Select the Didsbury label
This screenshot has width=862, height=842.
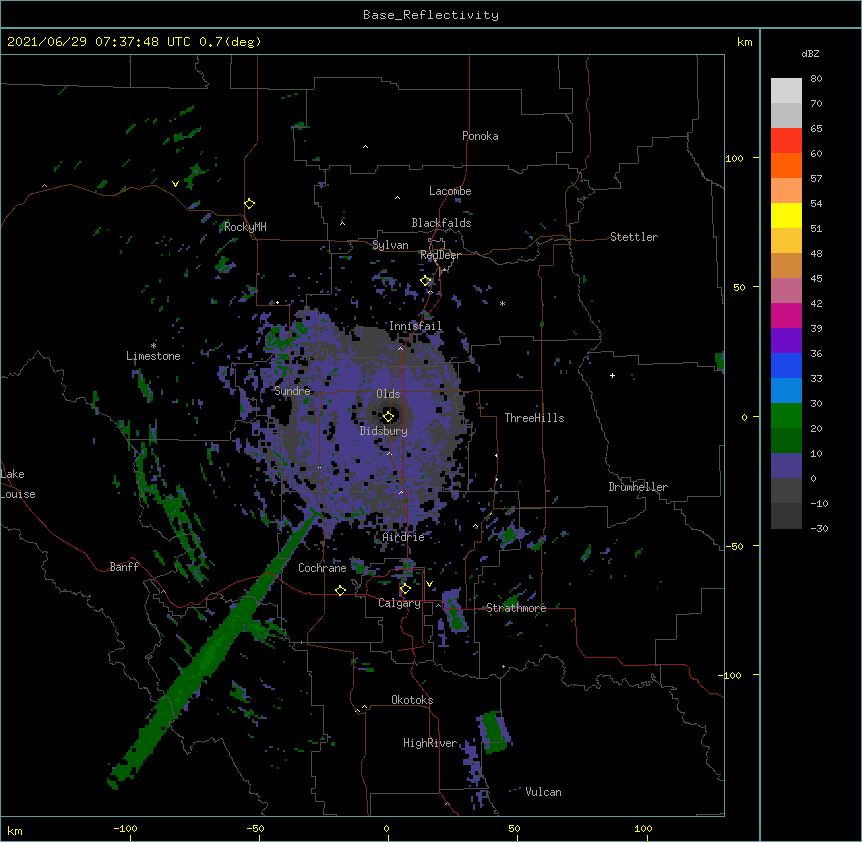click(384, 431)
